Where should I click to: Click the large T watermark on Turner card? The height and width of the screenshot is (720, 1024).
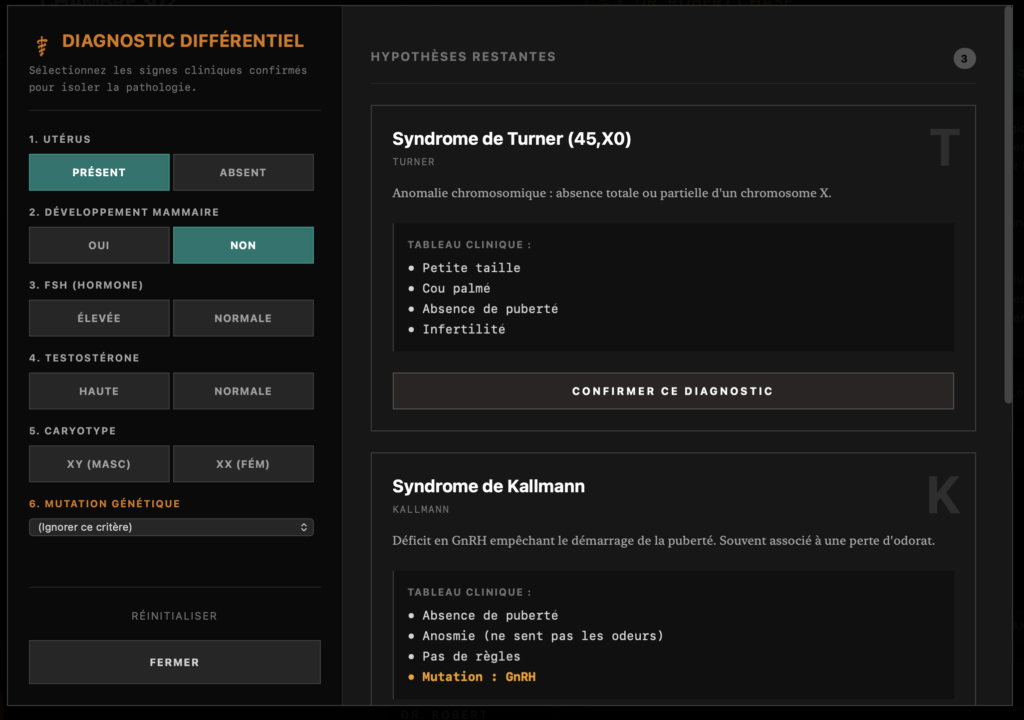[x=944, y=149]
